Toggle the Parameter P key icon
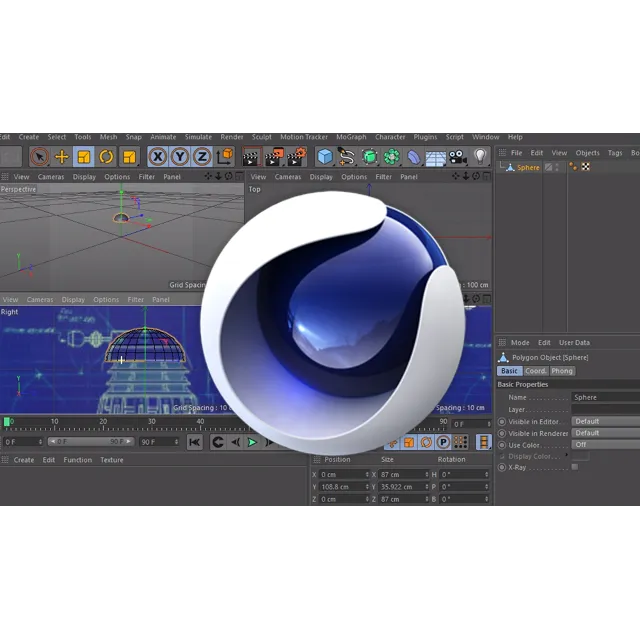 (x=443, y=442)
